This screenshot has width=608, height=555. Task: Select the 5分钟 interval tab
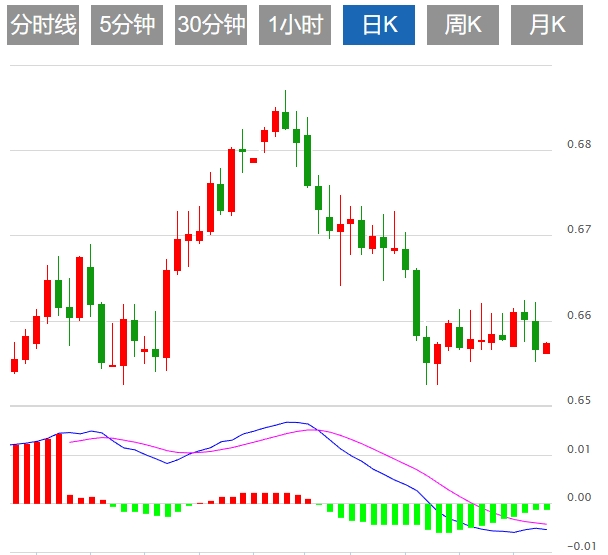127,25
